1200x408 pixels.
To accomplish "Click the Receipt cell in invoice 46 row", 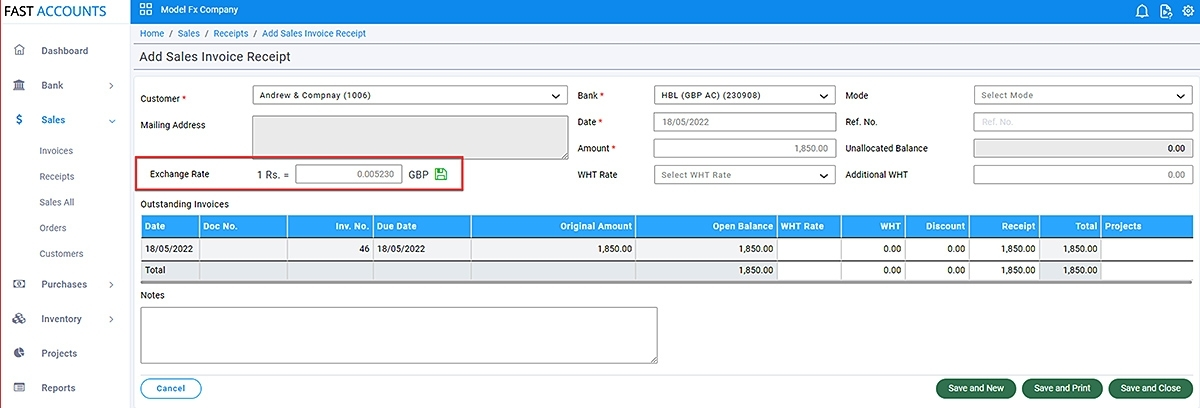I will click(1003, 248).
